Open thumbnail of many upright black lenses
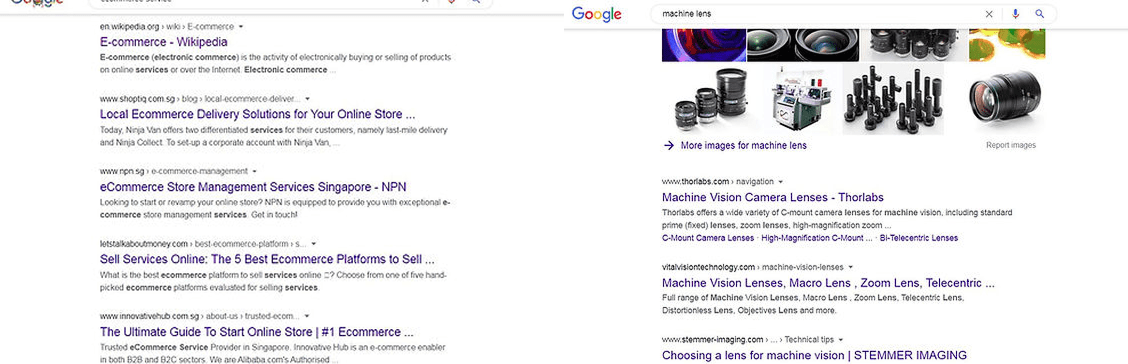Image resolution: width=1128 pixels, height=364 pixels. click(x=893, y=99)
